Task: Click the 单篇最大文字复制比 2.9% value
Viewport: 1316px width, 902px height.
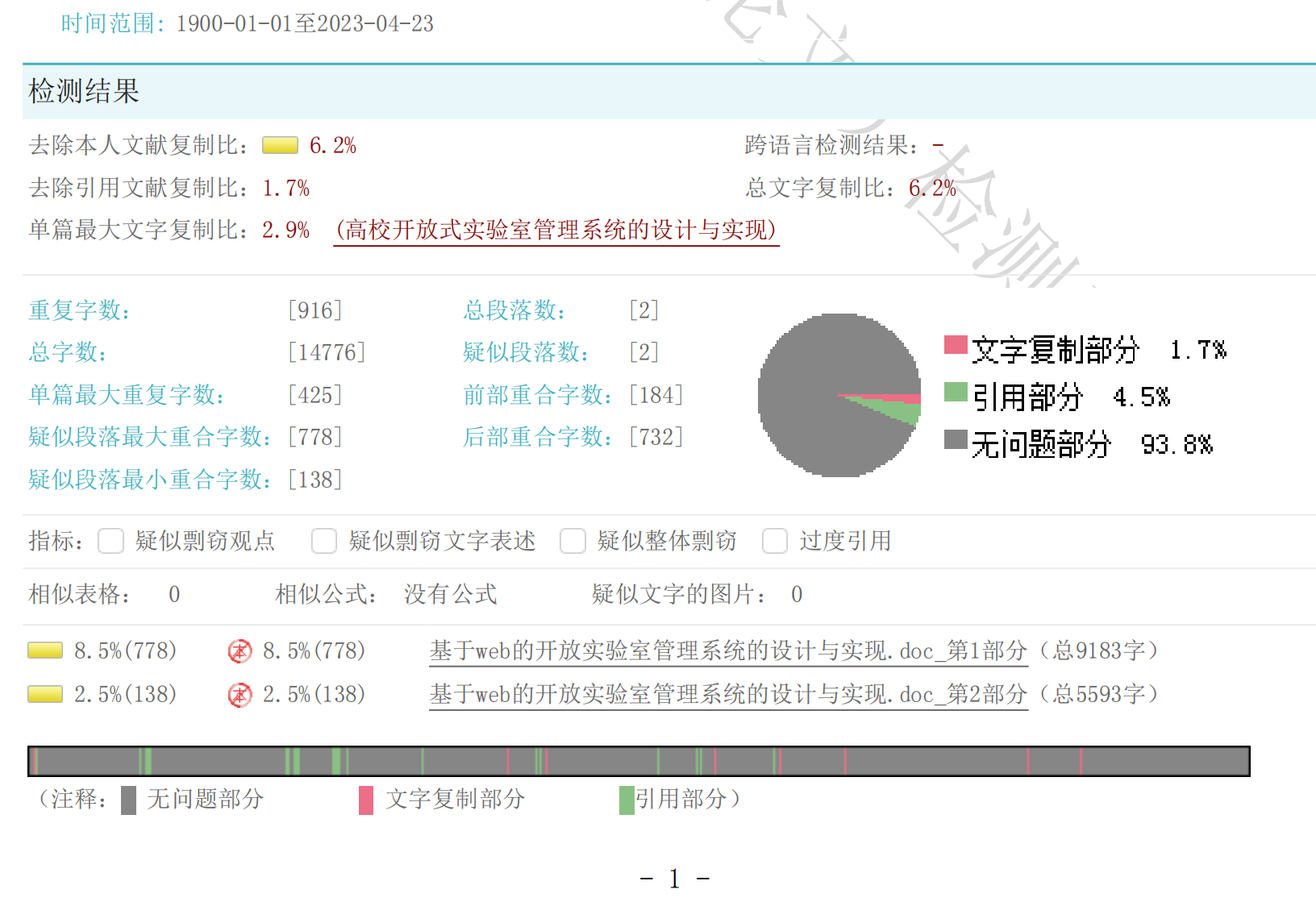Action: tap(285, 231)
